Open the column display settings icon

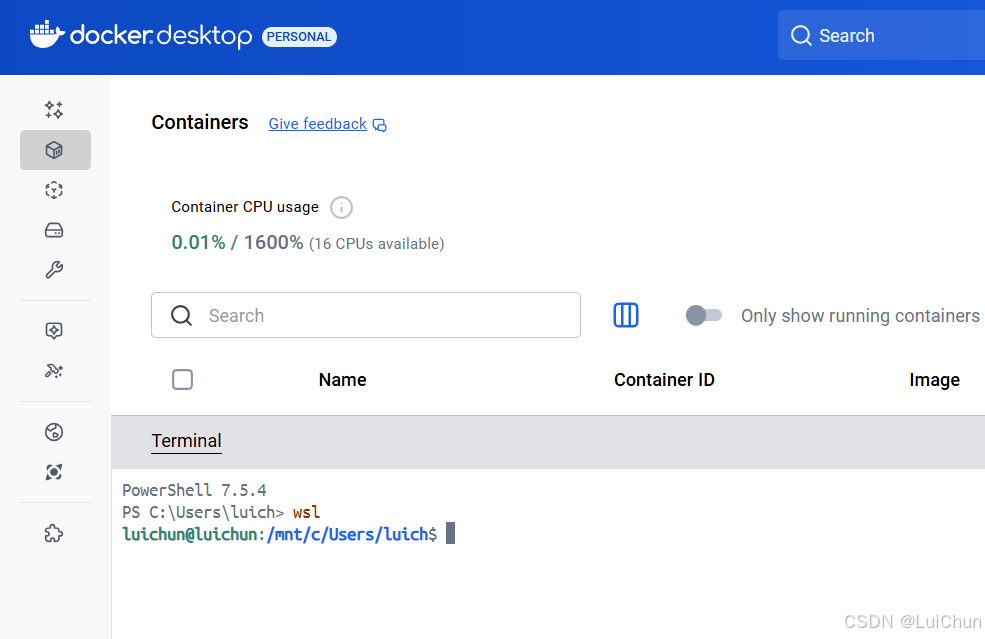pos(626,315)
